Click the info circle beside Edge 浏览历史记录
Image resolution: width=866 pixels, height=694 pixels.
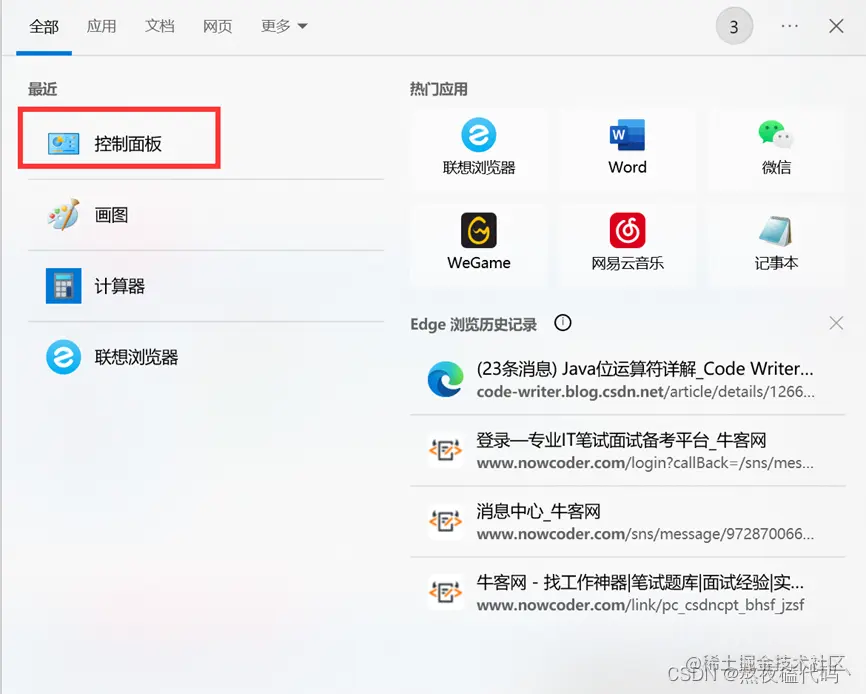pyautogui.click(x=562, y=322)
